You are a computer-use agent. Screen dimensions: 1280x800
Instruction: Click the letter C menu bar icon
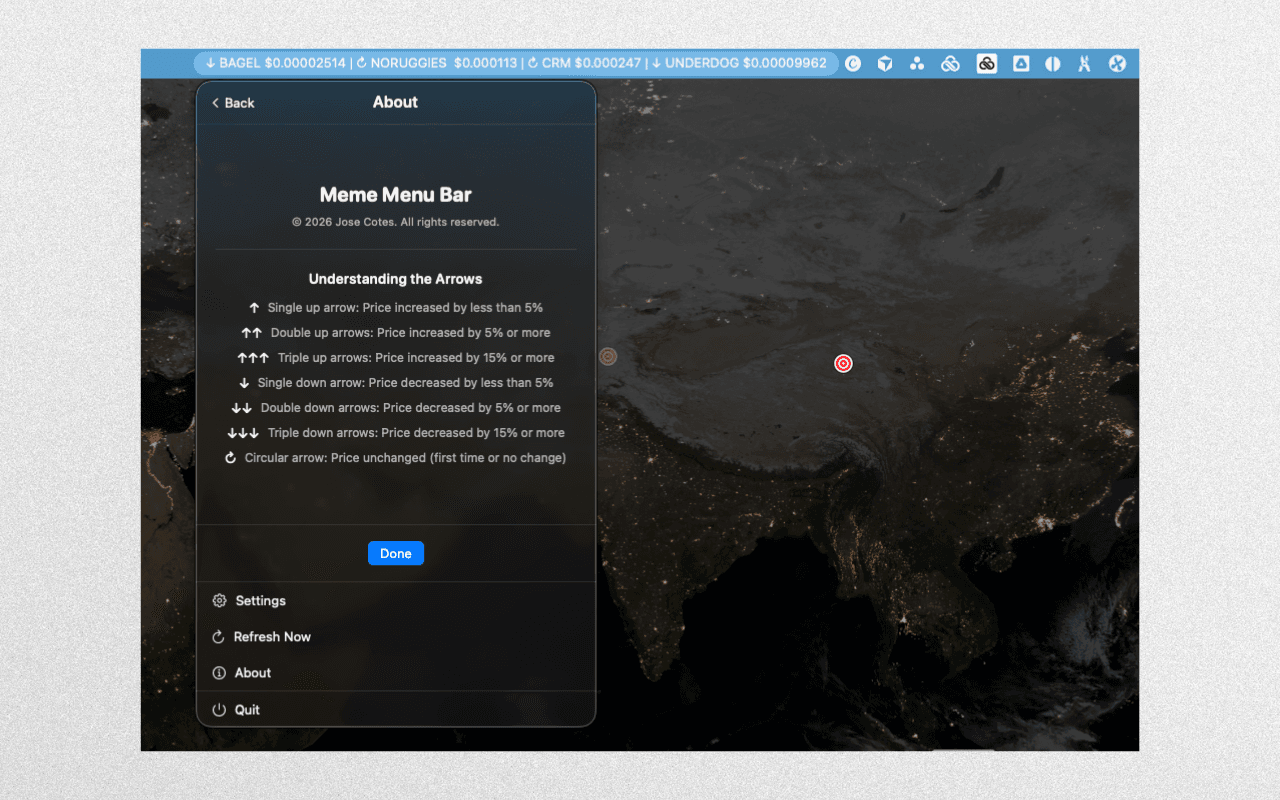tap(852, 63)
